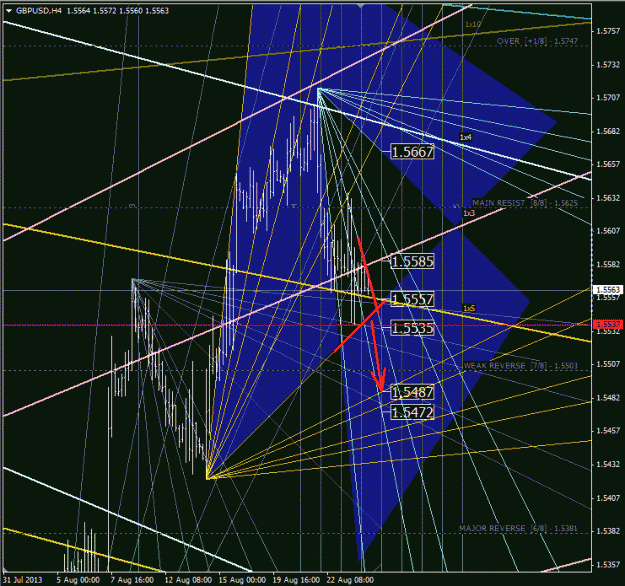Select the WEAK REVERSE [7/8] - 1.5503 label
The image size is (625, 586).
pyautogui.click(x=521, y=366)
